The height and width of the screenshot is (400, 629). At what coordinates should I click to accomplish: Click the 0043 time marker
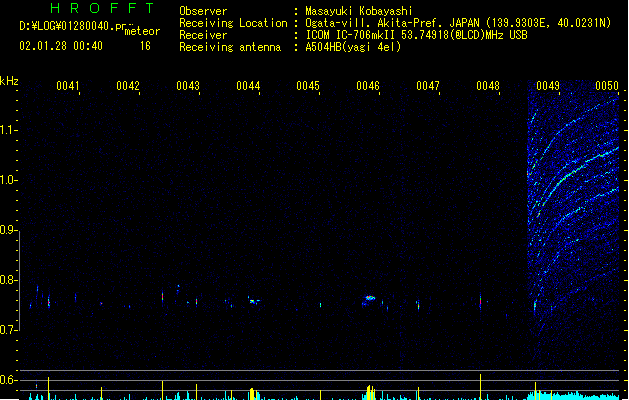tap(188, 86)
